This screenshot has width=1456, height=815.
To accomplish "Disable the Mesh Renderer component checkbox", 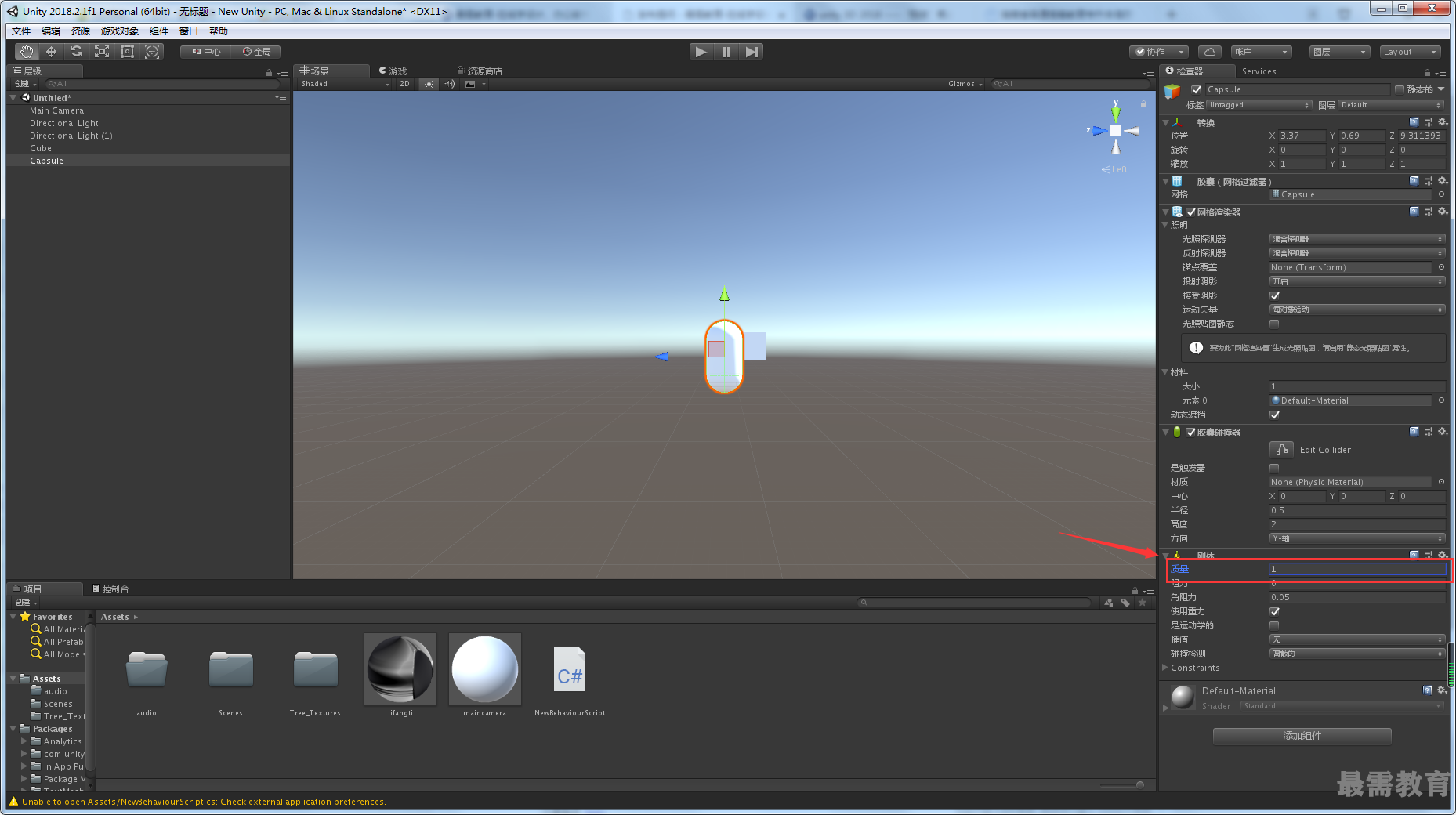I will [x=1191, y=212].
